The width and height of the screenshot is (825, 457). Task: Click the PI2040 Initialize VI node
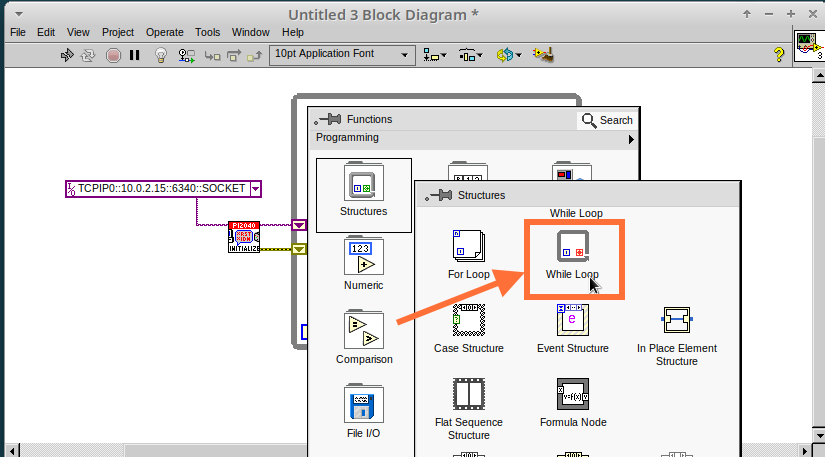pyautogui.click(x=244, y=237)
